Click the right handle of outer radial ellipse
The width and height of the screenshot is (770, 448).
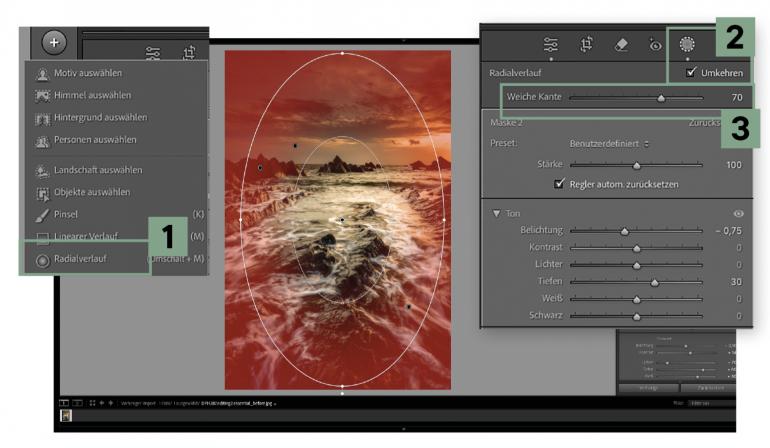click(444, 220)
